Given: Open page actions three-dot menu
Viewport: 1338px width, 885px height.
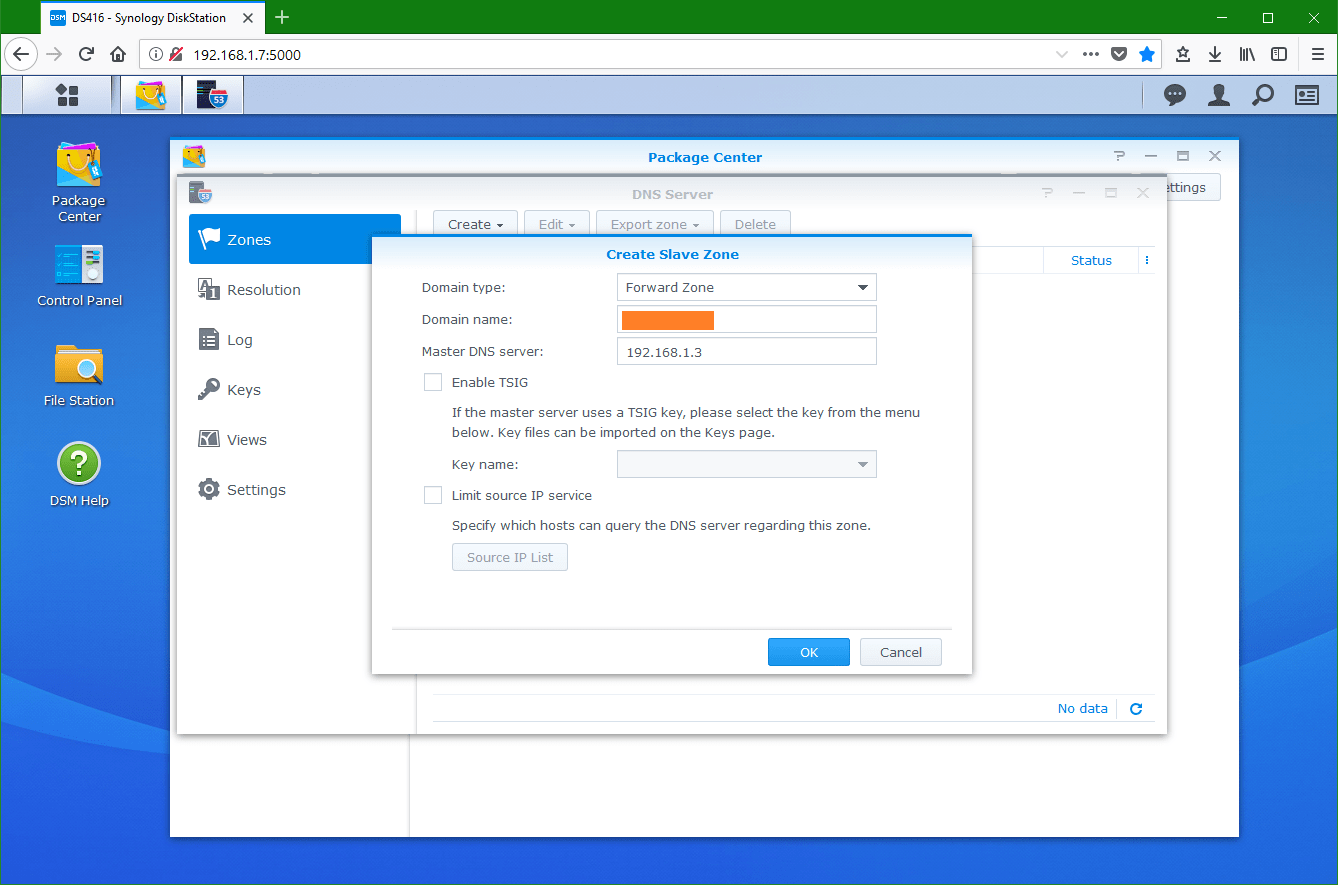Looking at the screenshot, I should pos(1091,54).
